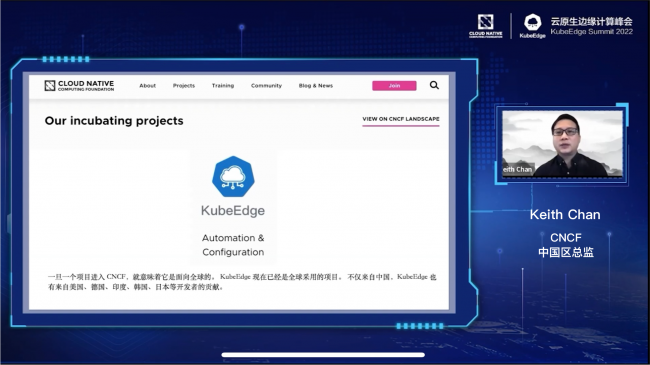Click the search magnifier icon
Screen dimensions: 650x365
(434, 85)
